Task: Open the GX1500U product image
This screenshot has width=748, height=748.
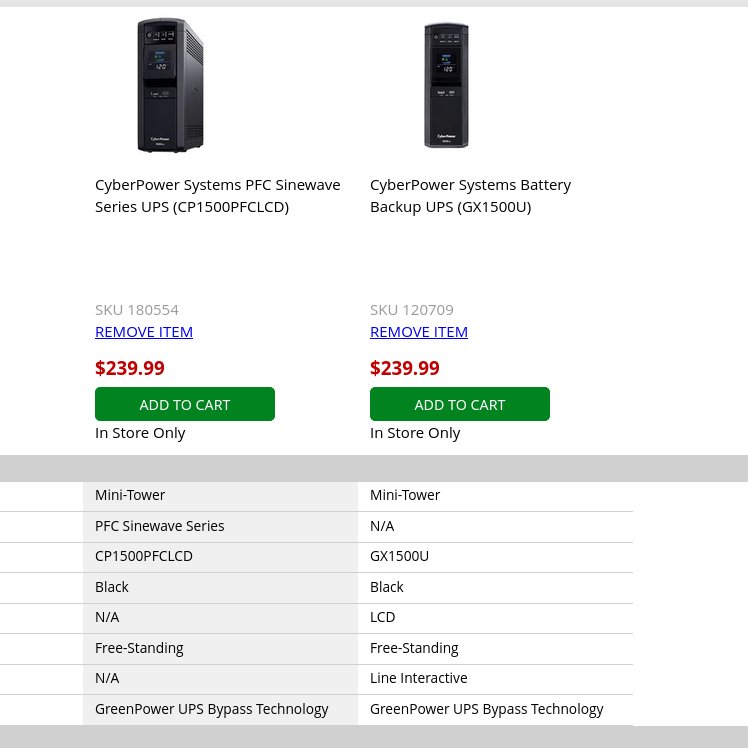Action: (446, 85)
